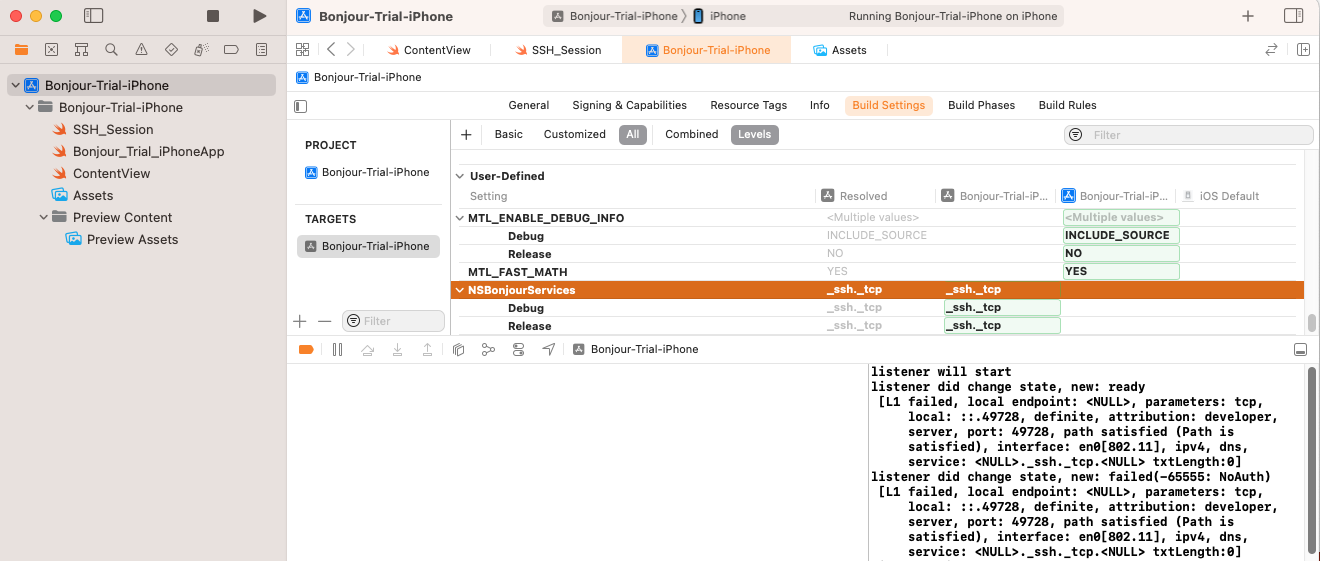Open Environment Overrides icon

click(x=518, y=349)
